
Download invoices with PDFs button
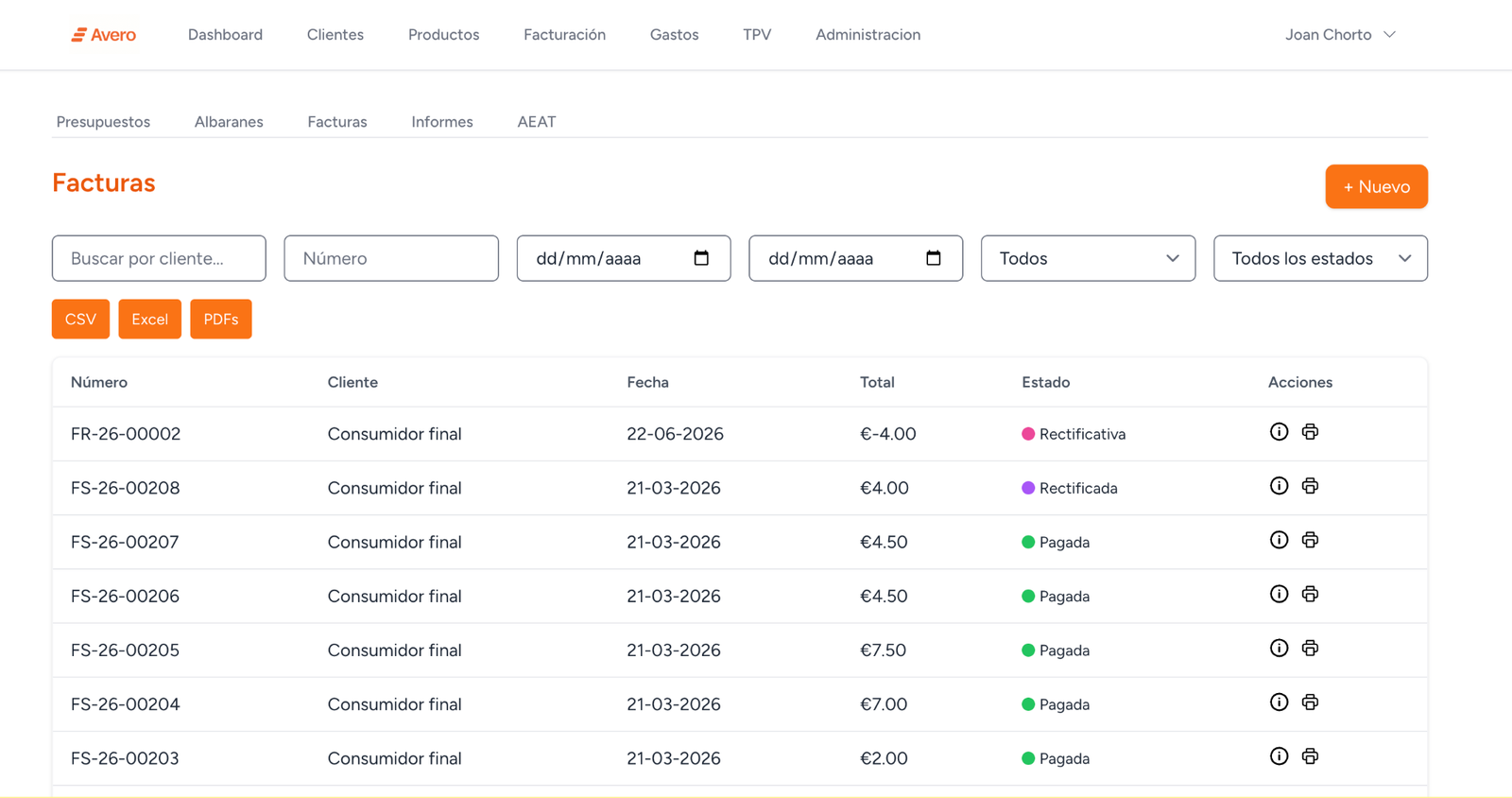point(220,319)
